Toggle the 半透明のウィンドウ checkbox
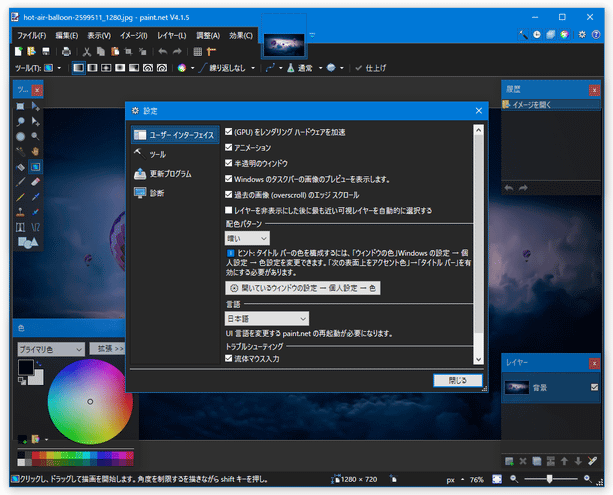The image size is (613, 495). point(229,163)
